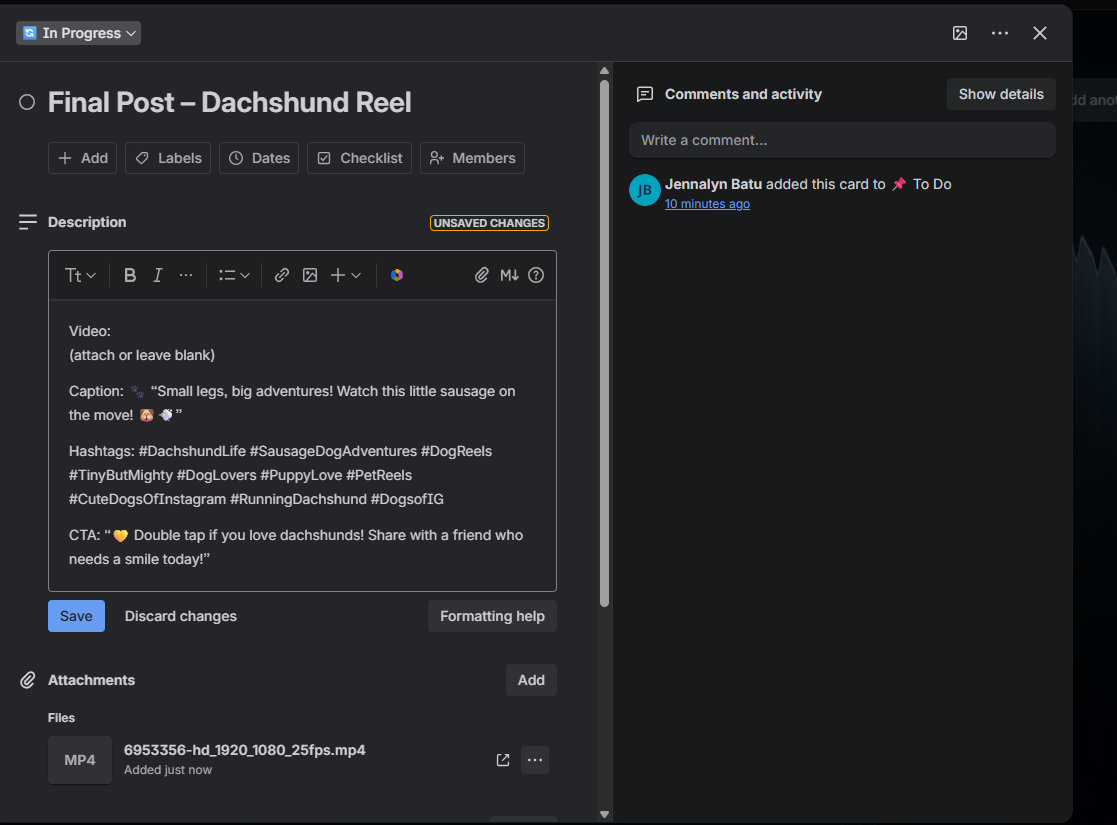The height and width of the screenshot is (825, 1117).
Task: Save the description changes
Action: [x=76, y=616]
